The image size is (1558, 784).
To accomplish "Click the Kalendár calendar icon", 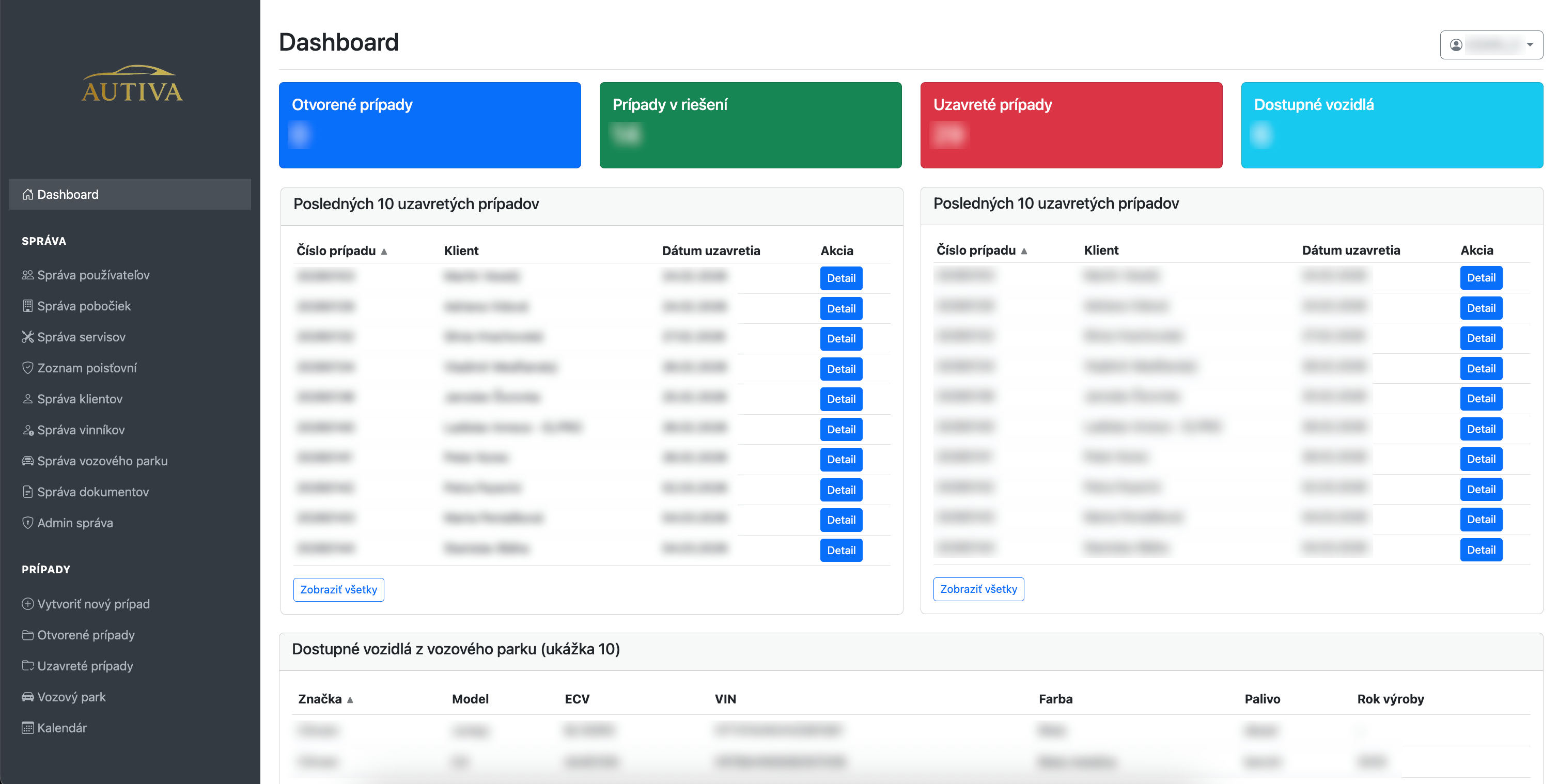I will click(28, 728).
